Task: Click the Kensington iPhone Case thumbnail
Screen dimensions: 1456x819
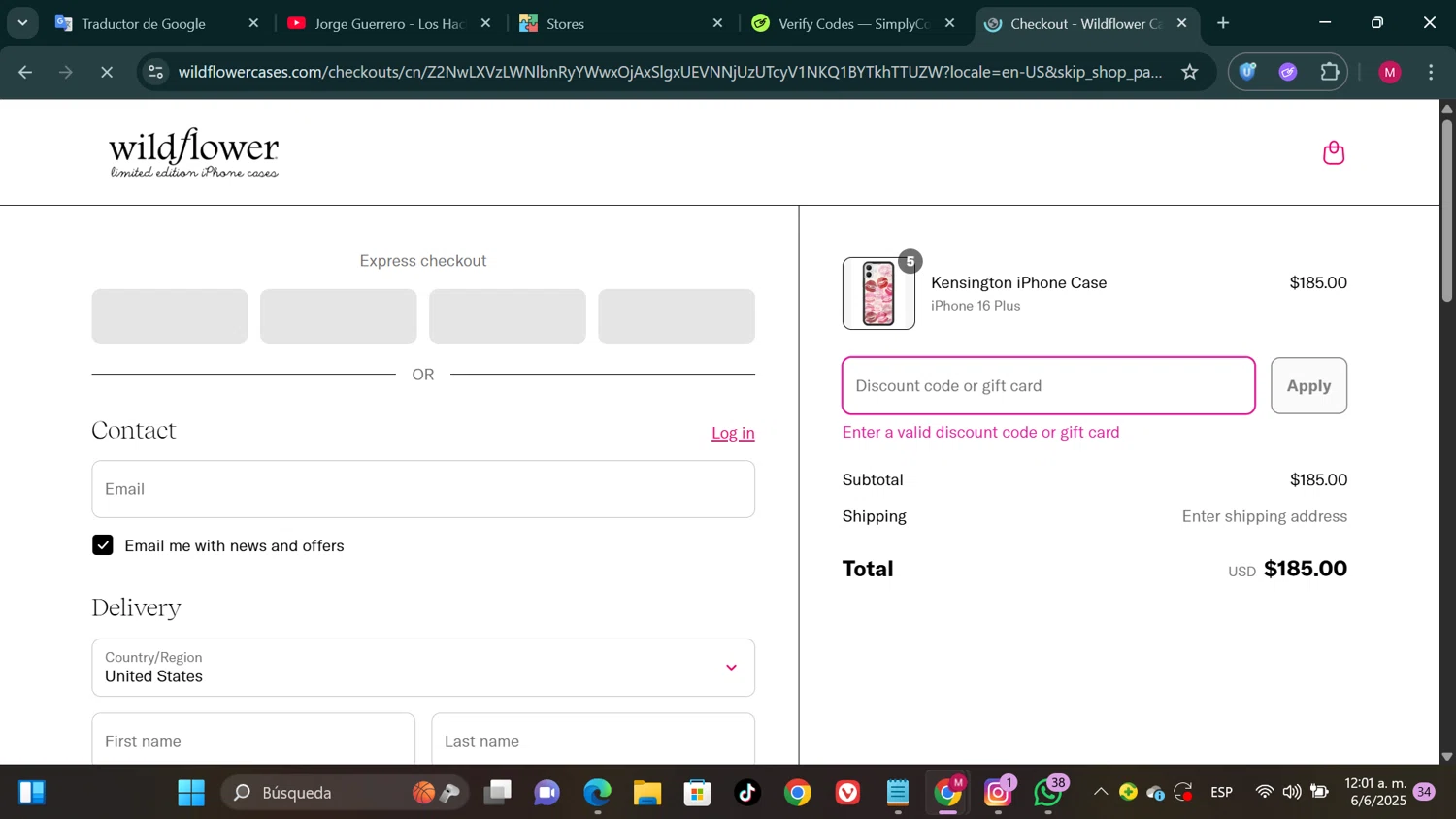Action: click(x=878, y=293)
